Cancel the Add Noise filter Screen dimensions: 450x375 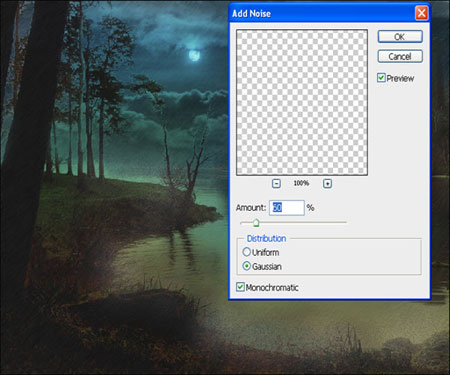[400, 56]
